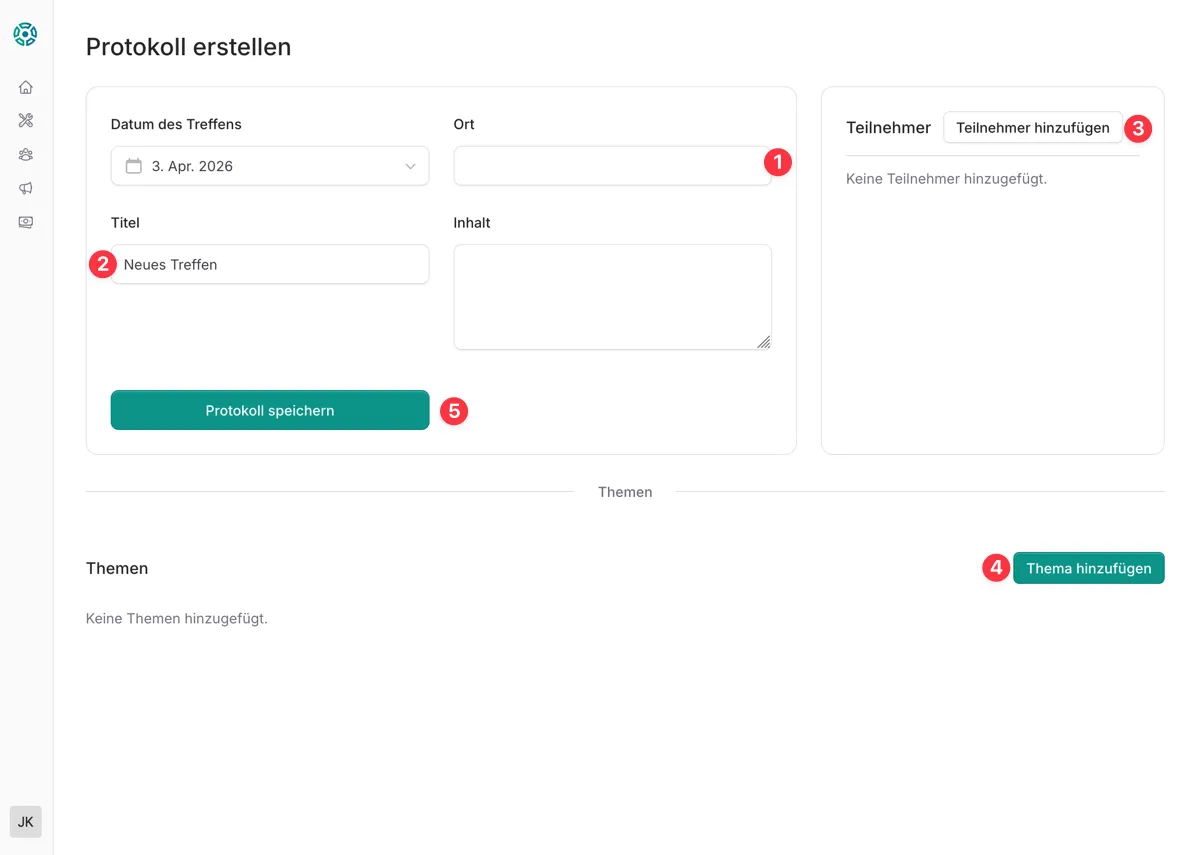Click inside the Inhalt text area
Image resolution: width=1193 pixels, height=855 pixels.
[612, 296]
